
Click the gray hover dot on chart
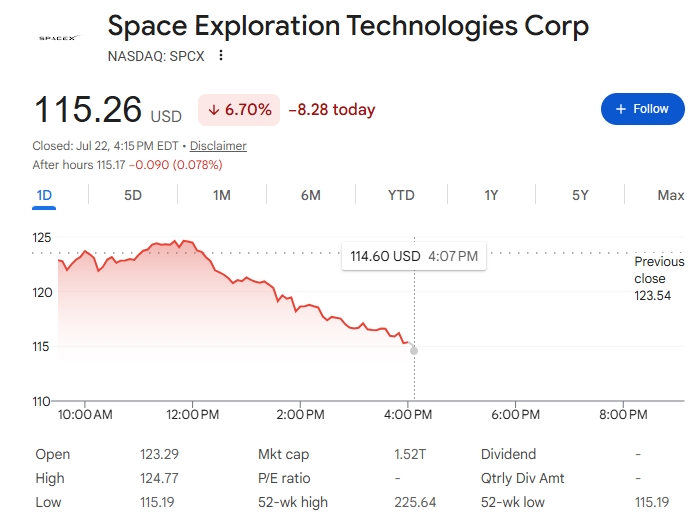click(414, 351)
